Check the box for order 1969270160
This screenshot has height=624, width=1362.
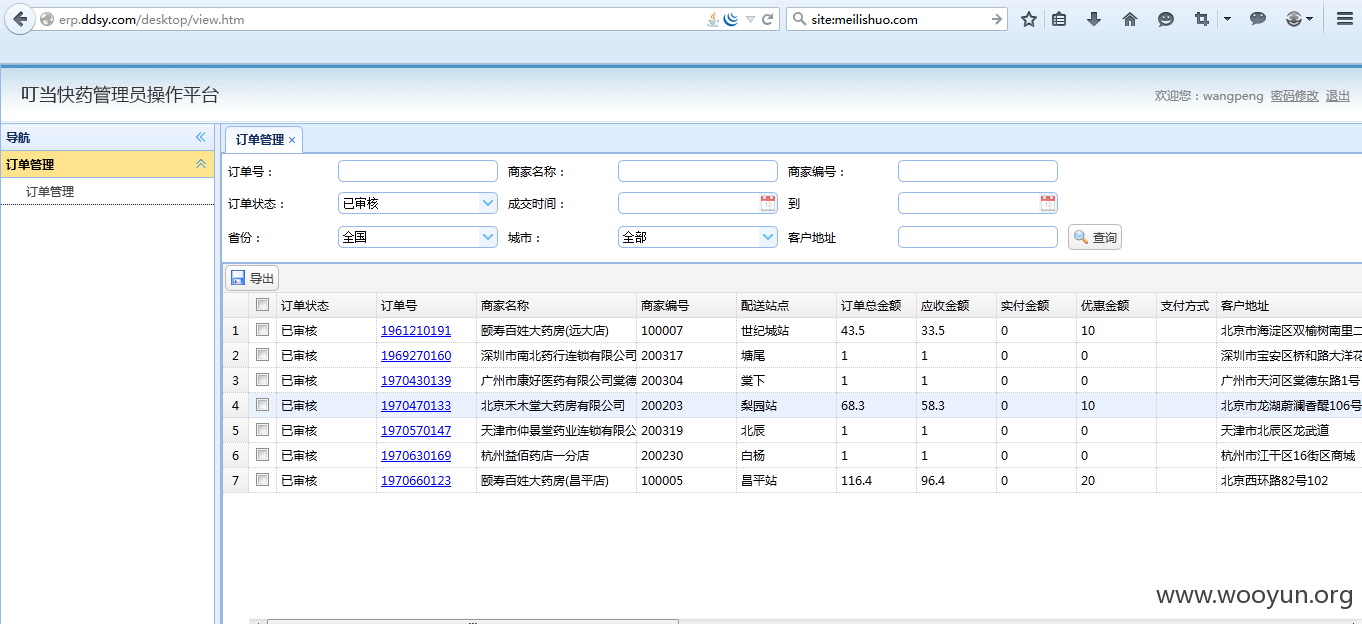tap(262, 355)
